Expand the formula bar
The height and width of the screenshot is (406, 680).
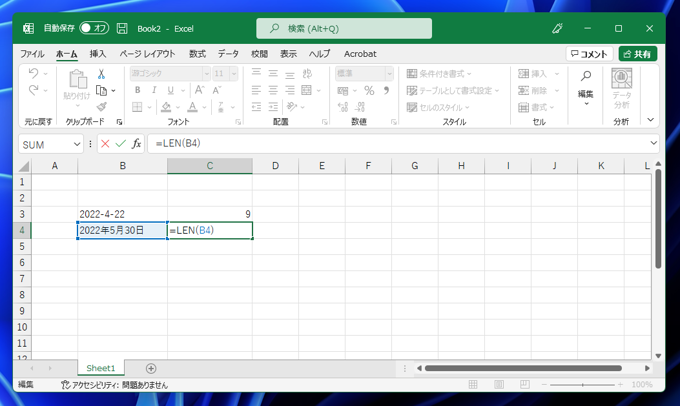pos(653,143)
